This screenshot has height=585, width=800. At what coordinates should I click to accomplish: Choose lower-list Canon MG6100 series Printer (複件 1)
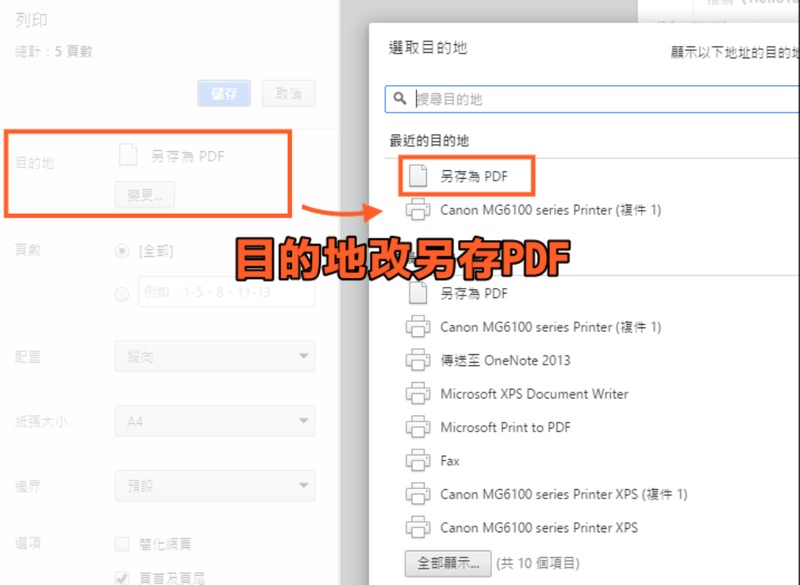(551, 327)
